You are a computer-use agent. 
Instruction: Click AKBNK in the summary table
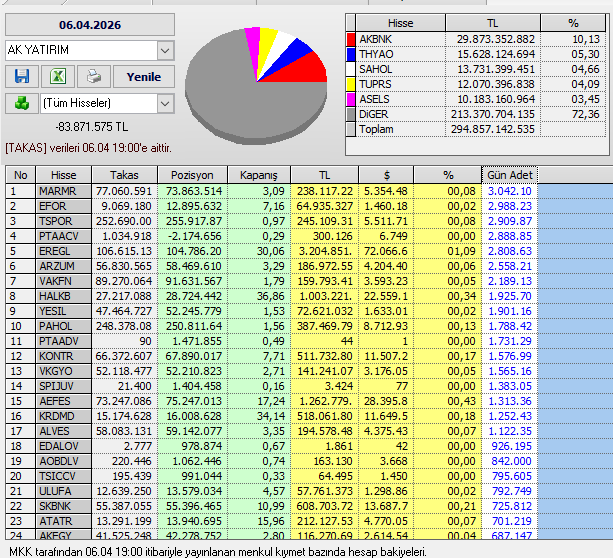click(400, 39)
